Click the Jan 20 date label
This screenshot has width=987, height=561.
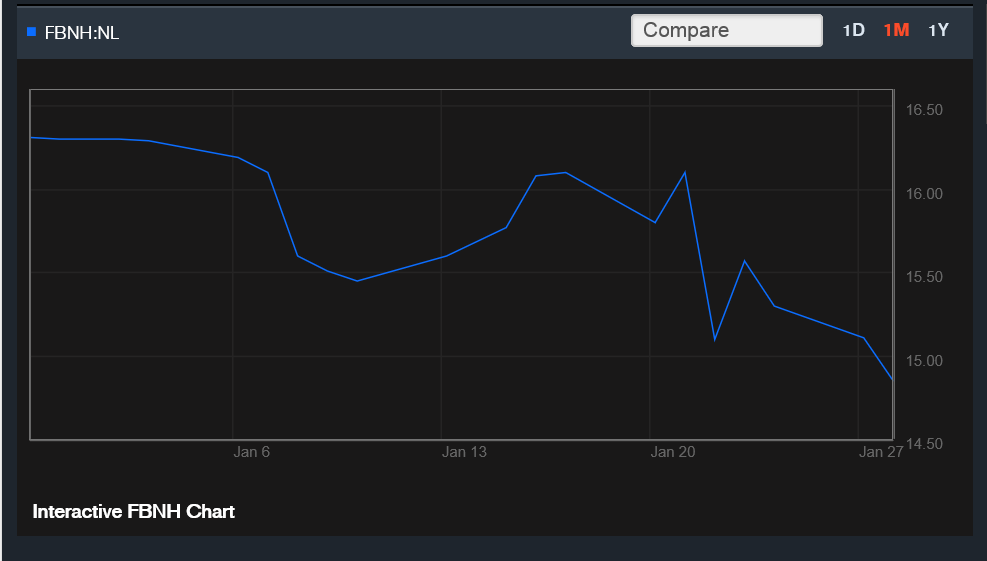pos(672,452)
